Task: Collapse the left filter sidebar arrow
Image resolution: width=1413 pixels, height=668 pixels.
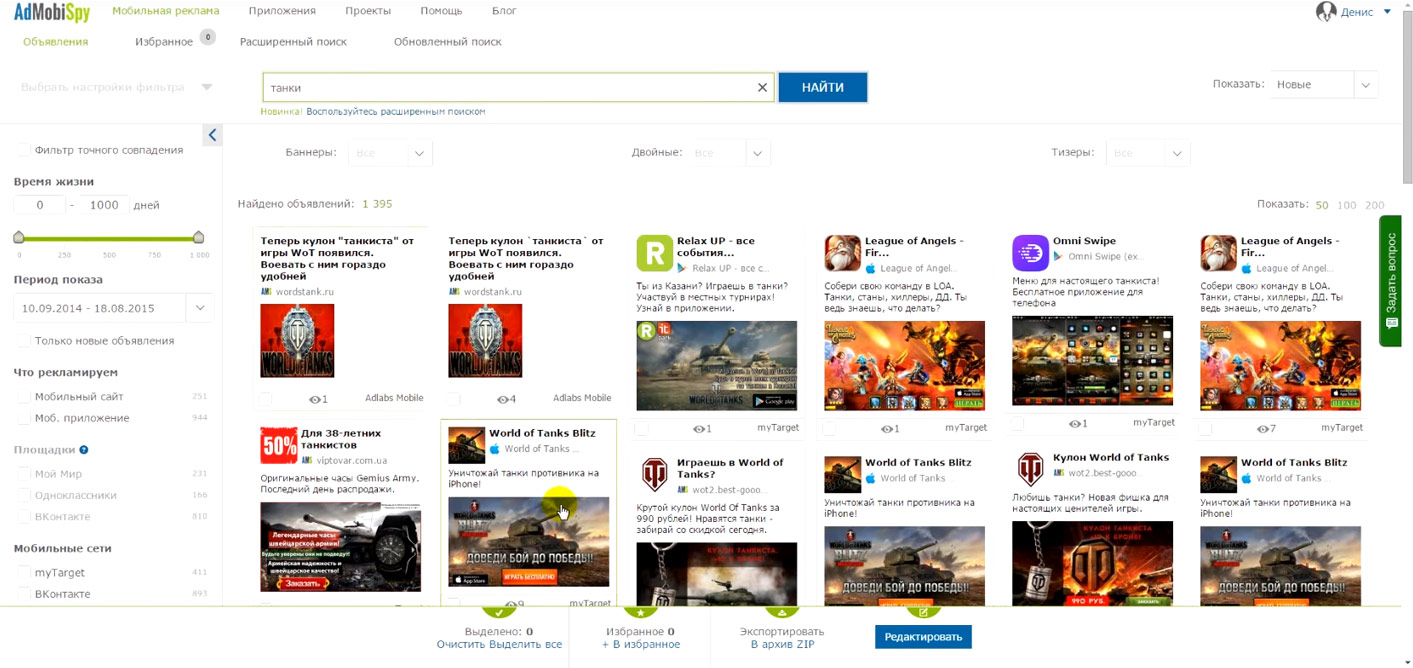Action: (212, 135)
